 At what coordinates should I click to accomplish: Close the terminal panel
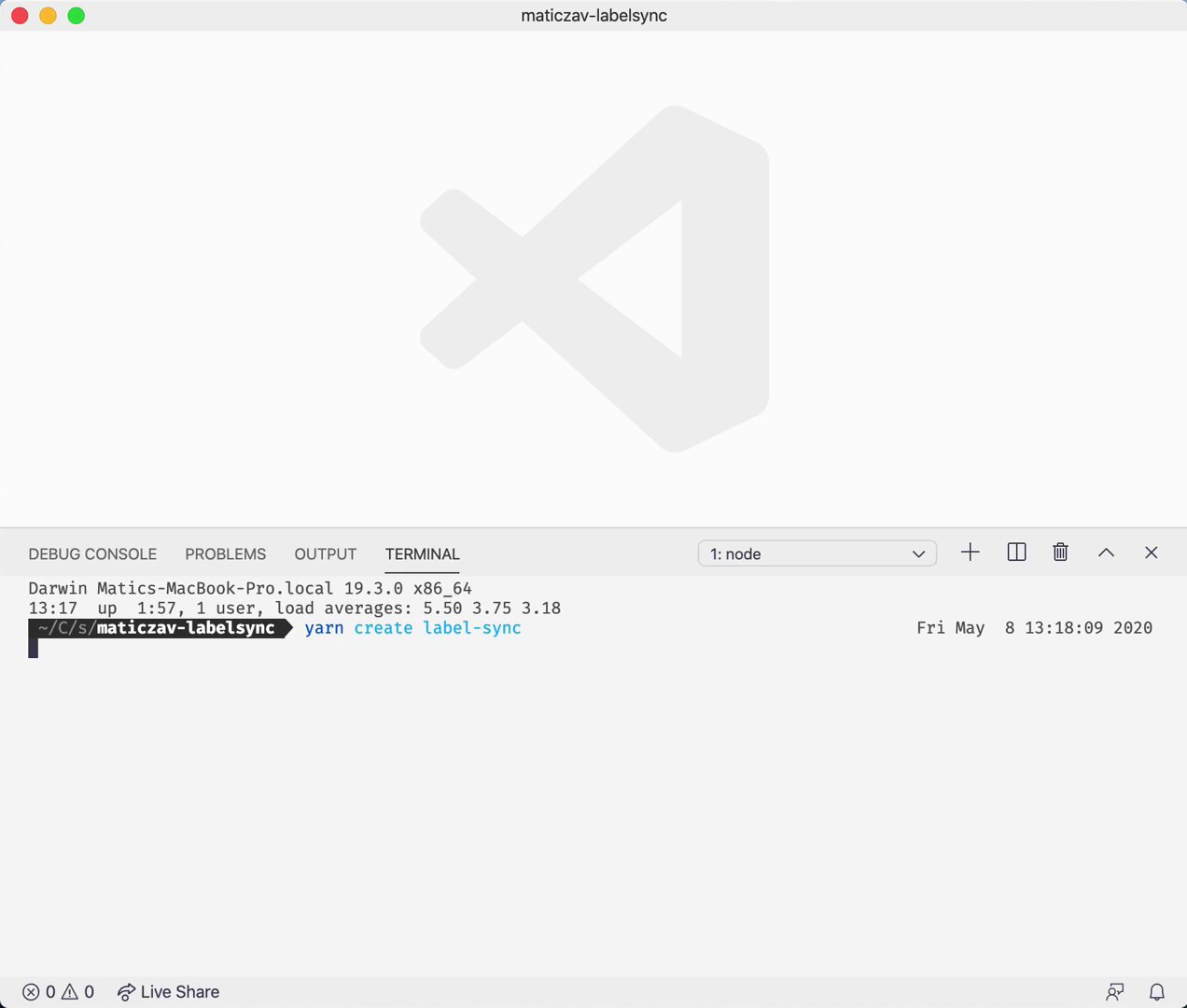point(1152,553)
